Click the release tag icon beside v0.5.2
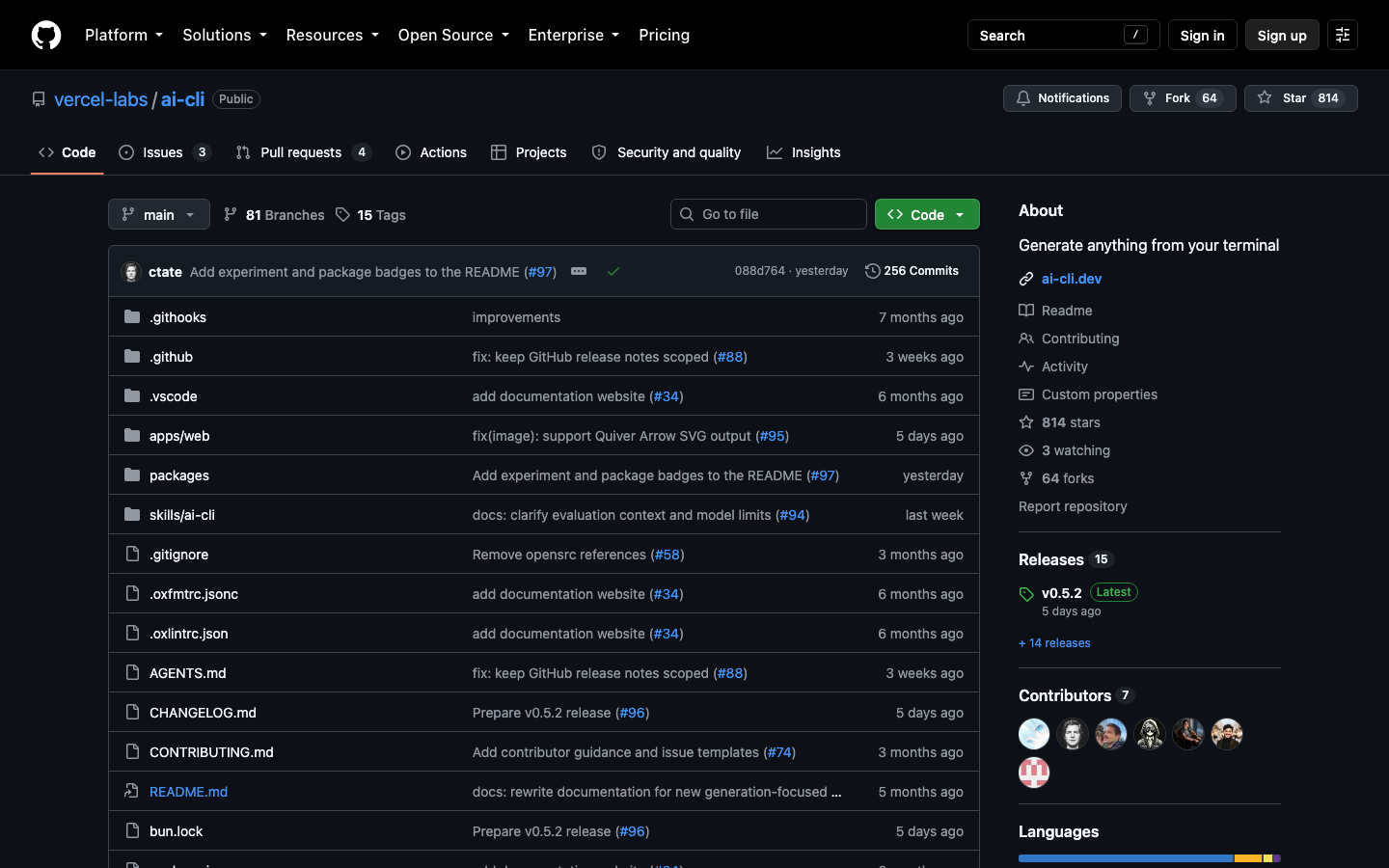Image resolution: width=1389 pixels, height=868 pixels. (1026, 594)
